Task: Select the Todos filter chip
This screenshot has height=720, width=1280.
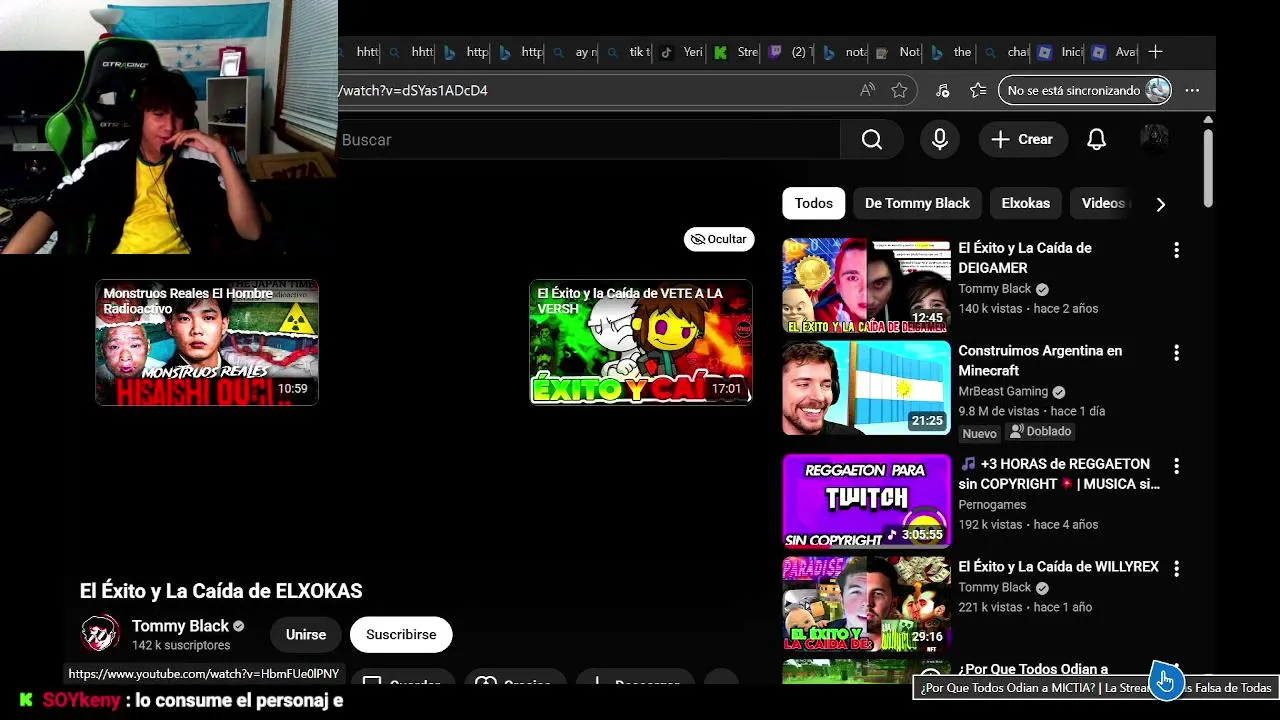Action: [x=813, y=203]
